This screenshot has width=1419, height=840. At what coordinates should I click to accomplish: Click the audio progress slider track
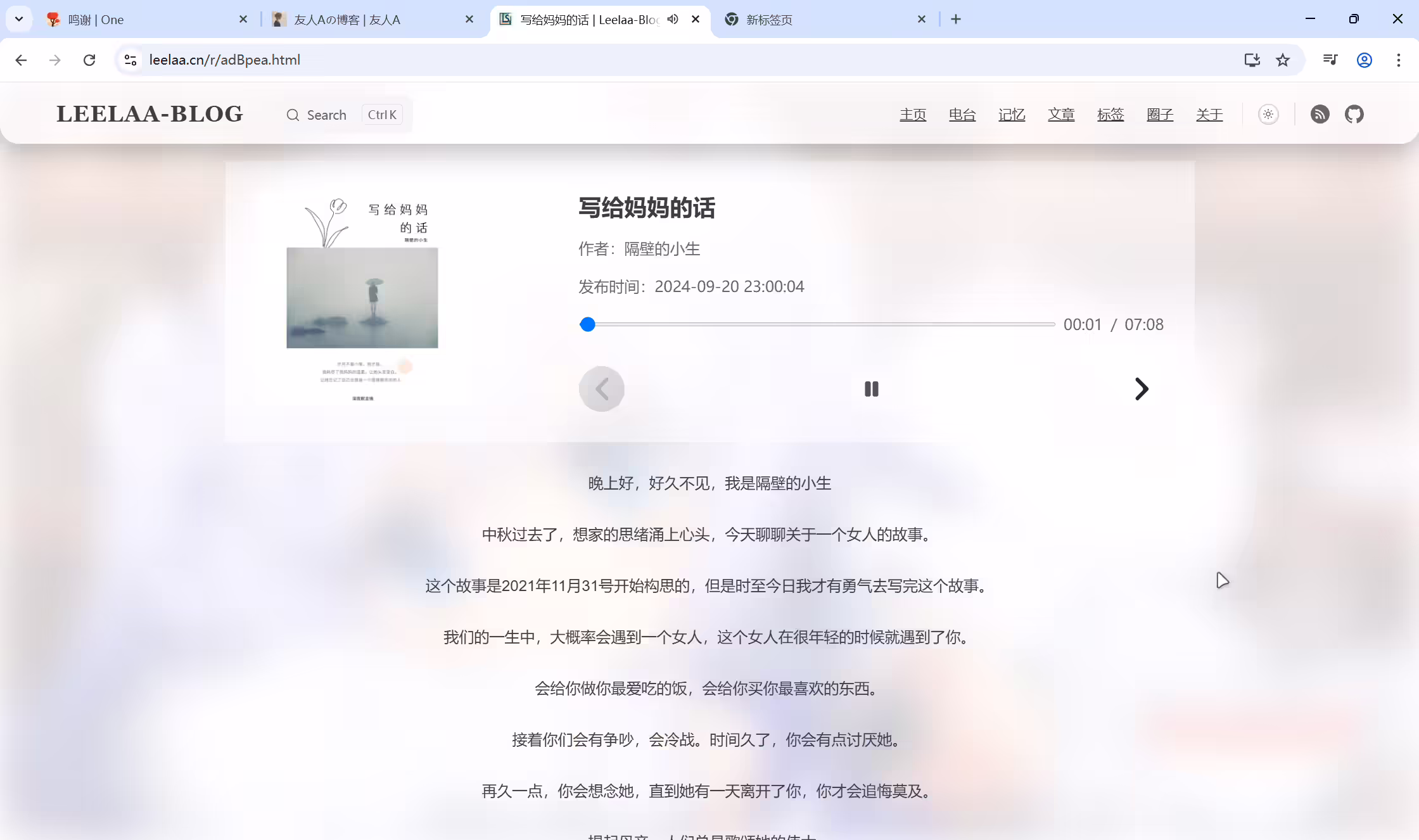tap(817, 324)
